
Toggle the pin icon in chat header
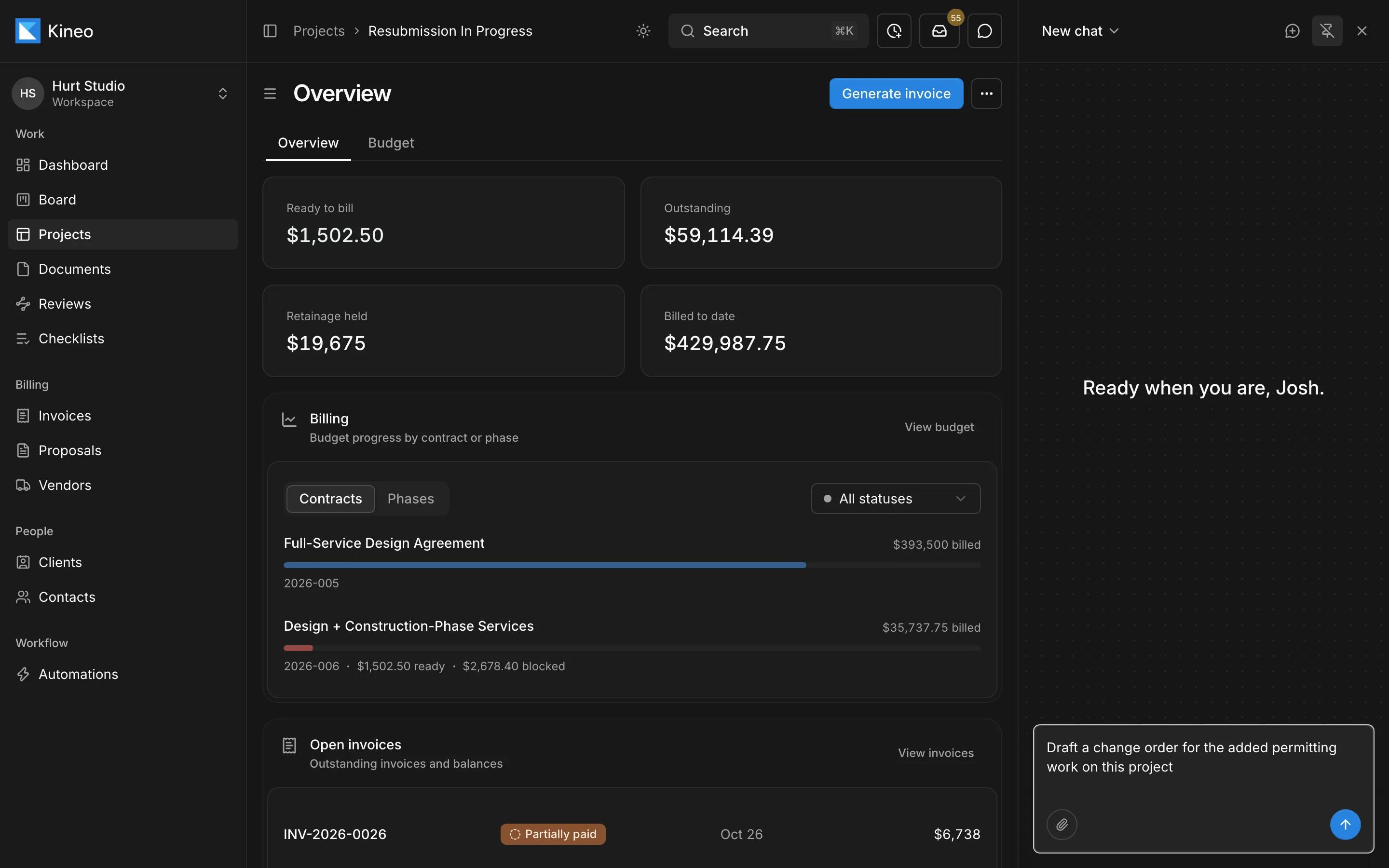point(1326,31)
